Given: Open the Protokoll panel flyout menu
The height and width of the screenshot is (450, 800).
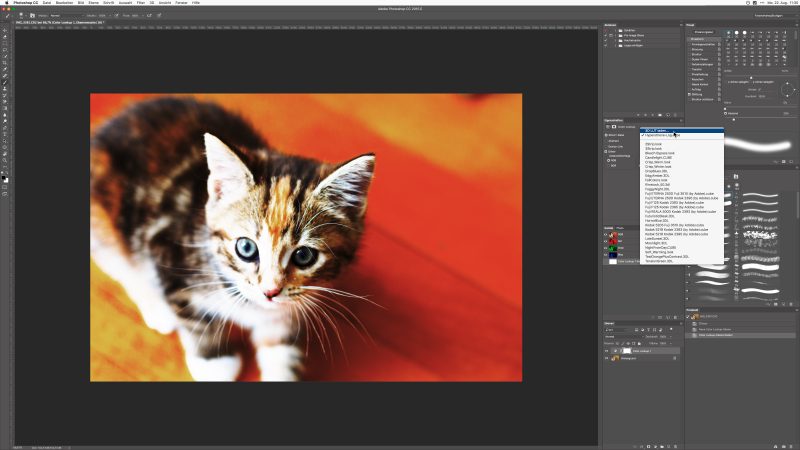Looking at the screenshot, I should [797, 310].
